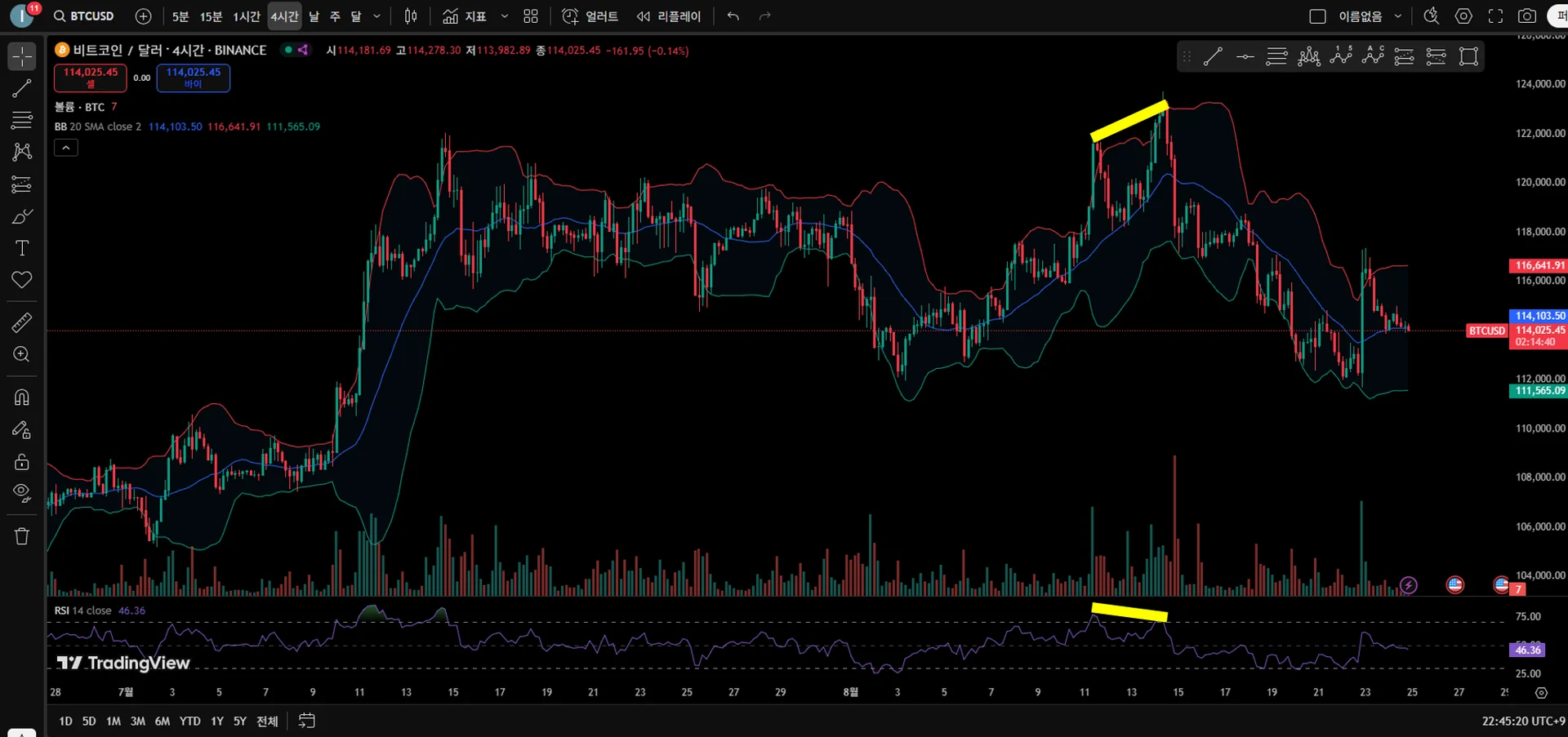Select Elliott impulse wave 1-5 tool
Screen dimensions: 1568x737
pyautogui.click(x=1341, y=56)
